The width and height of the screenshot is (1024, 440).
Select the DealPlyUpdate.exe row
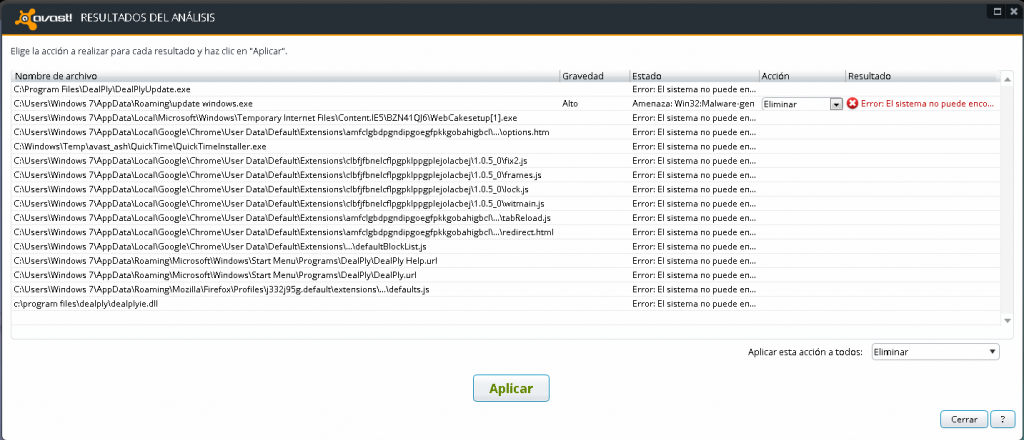point(505,89)
